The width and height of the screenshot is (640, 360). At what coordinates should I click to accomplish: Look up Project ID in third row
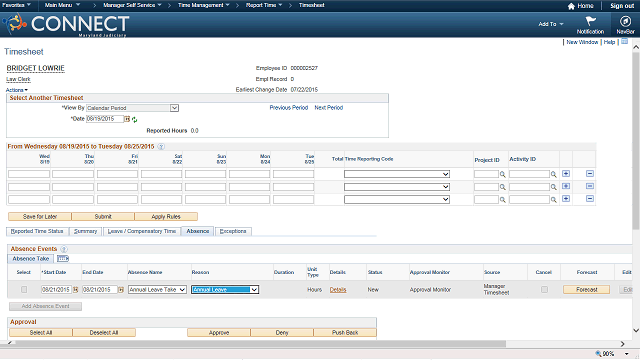click(503, 200)
